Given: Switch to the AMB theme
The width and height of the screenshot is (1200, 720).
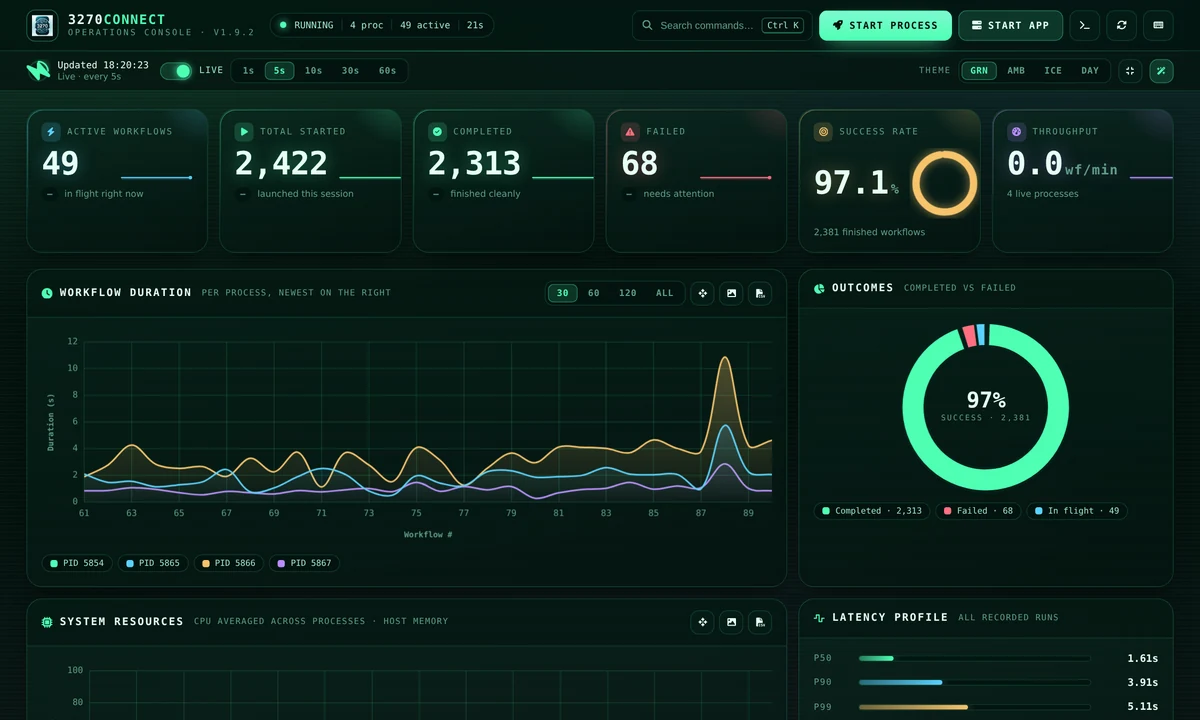Looking at the screenshot, I should pos(1016,71).
